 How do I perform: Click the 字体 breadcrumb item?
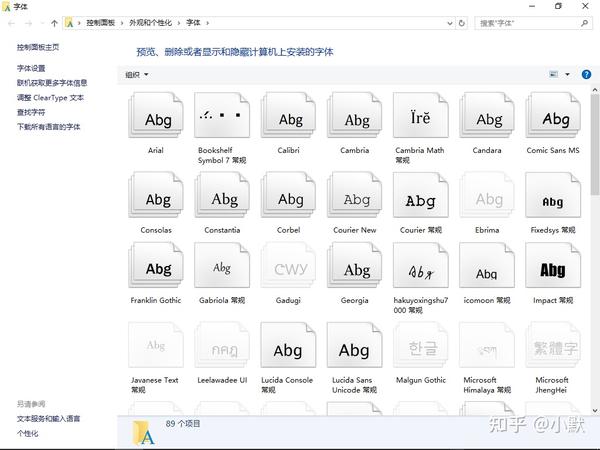(x=193, y=23)
